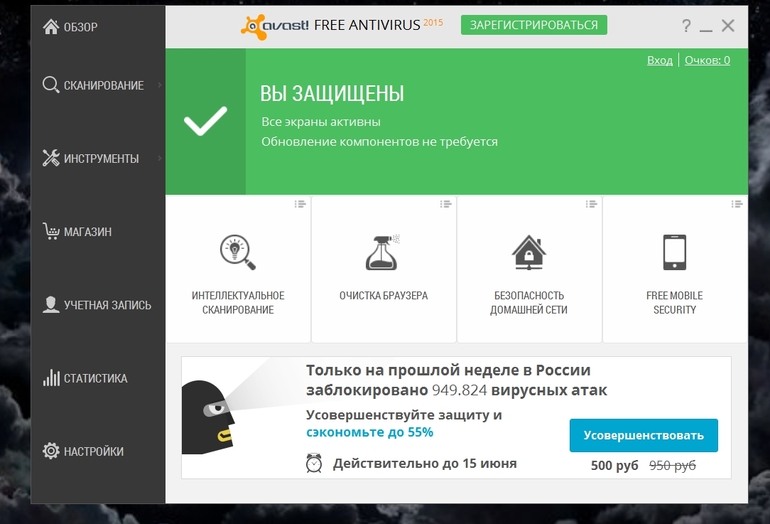This screenshot has width=770, height=524.
Task: Start Очистка браузера tile label
Action: click(x=383, y=296)
